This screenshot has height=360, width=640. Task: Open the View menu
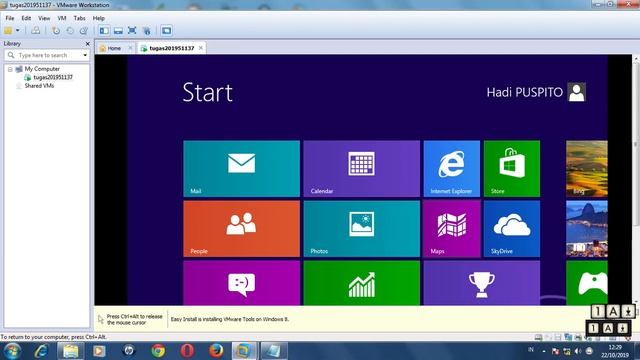(x=44, y=18)
